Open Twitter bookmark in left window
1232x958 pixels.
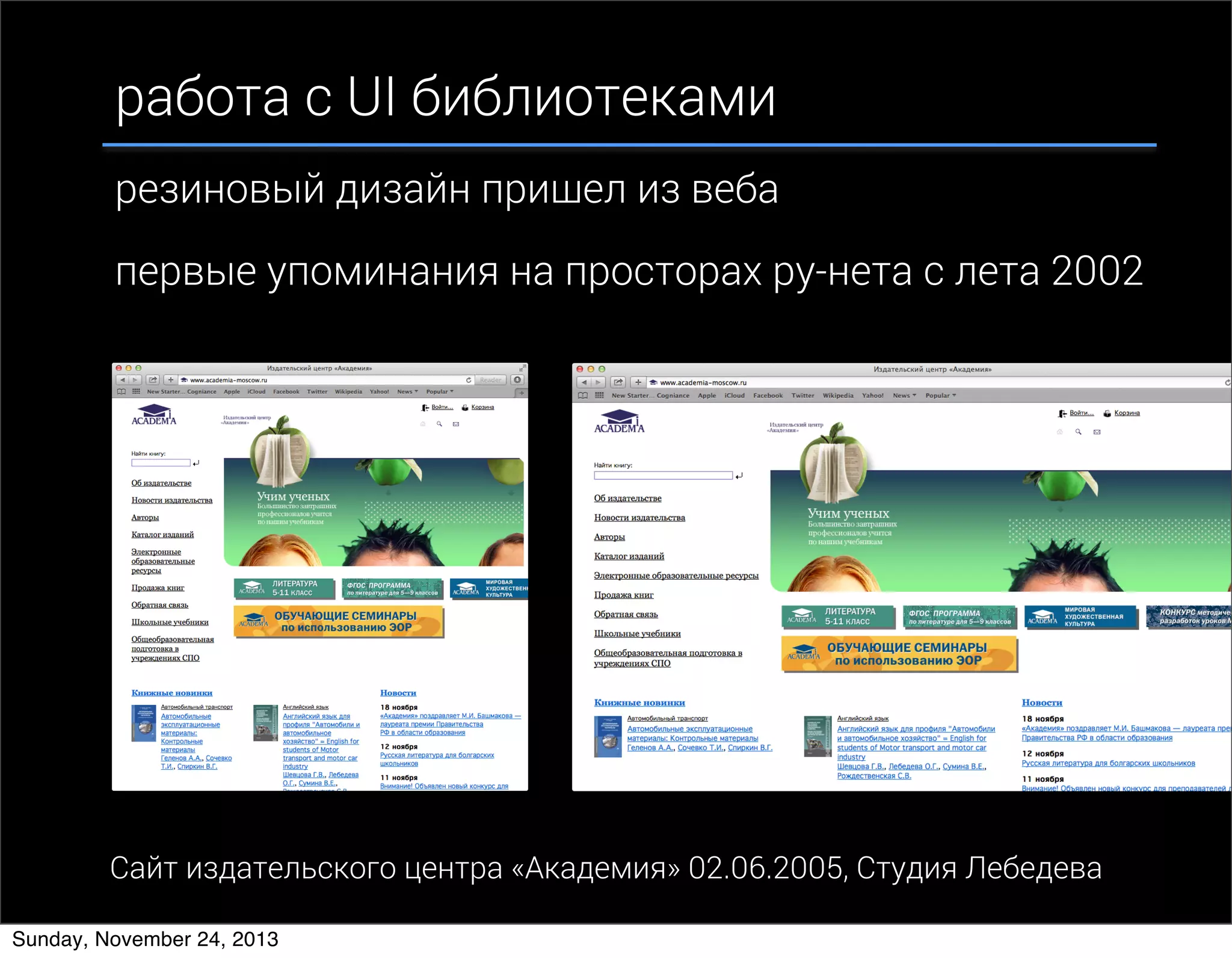pyautogui.click(x=317, y=391)
